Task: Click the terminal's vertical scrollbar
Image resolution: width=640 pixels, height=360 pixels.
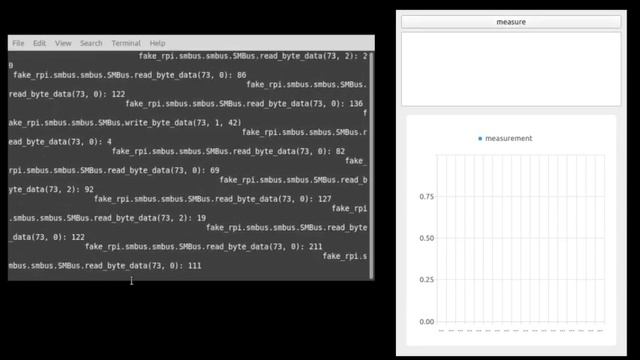Action: click(371, 165)
